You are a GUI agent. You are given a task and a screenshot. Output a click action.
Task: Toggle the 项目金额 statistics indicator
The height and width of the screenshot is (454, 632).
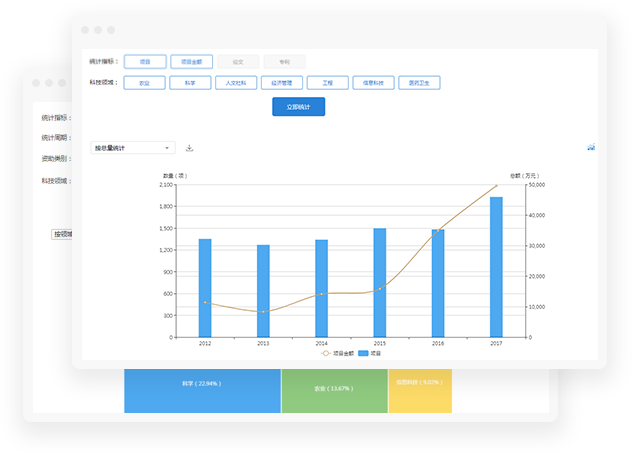click(191, 62)
